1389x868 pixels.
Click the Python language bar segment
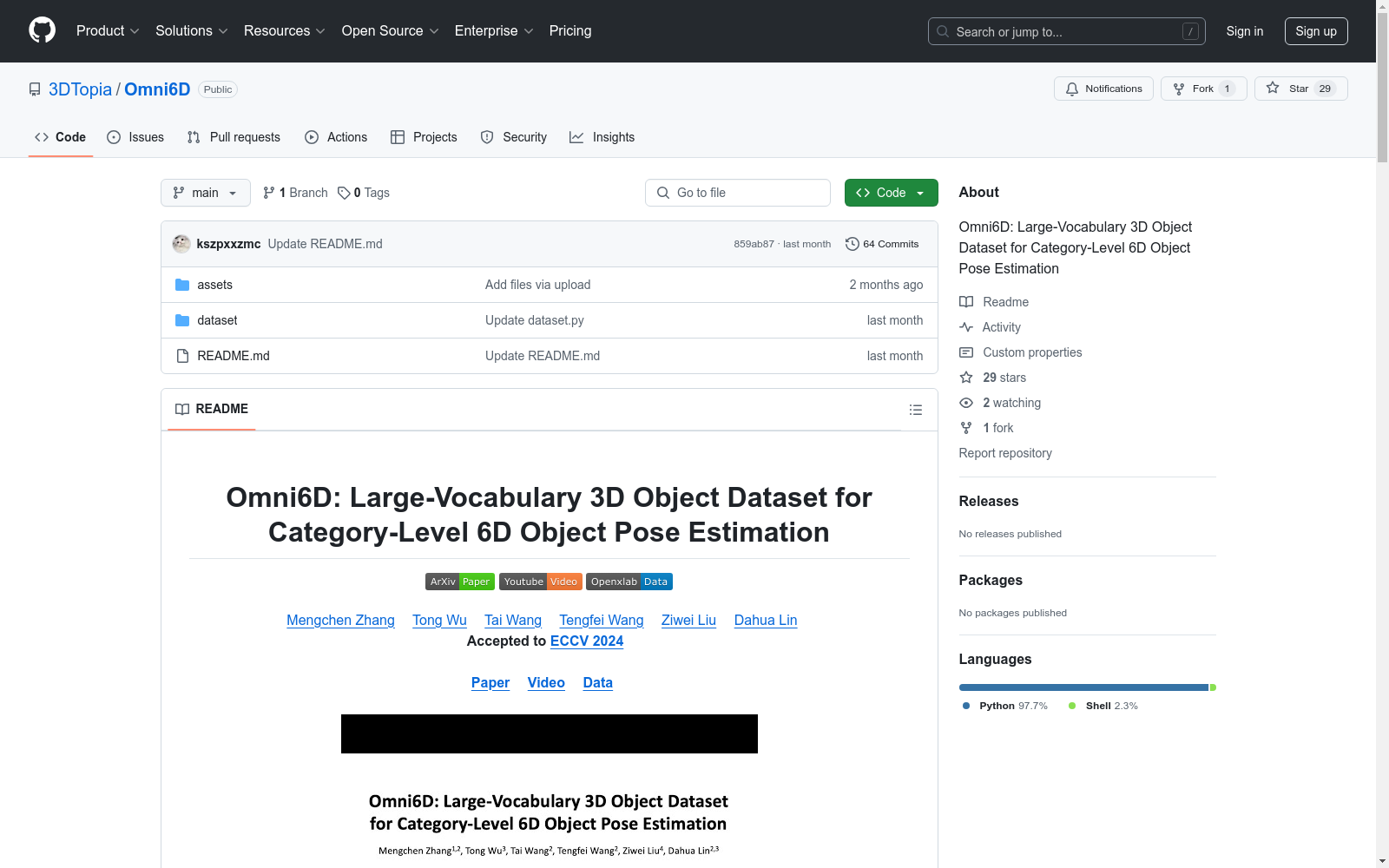tap(1083, 687)
